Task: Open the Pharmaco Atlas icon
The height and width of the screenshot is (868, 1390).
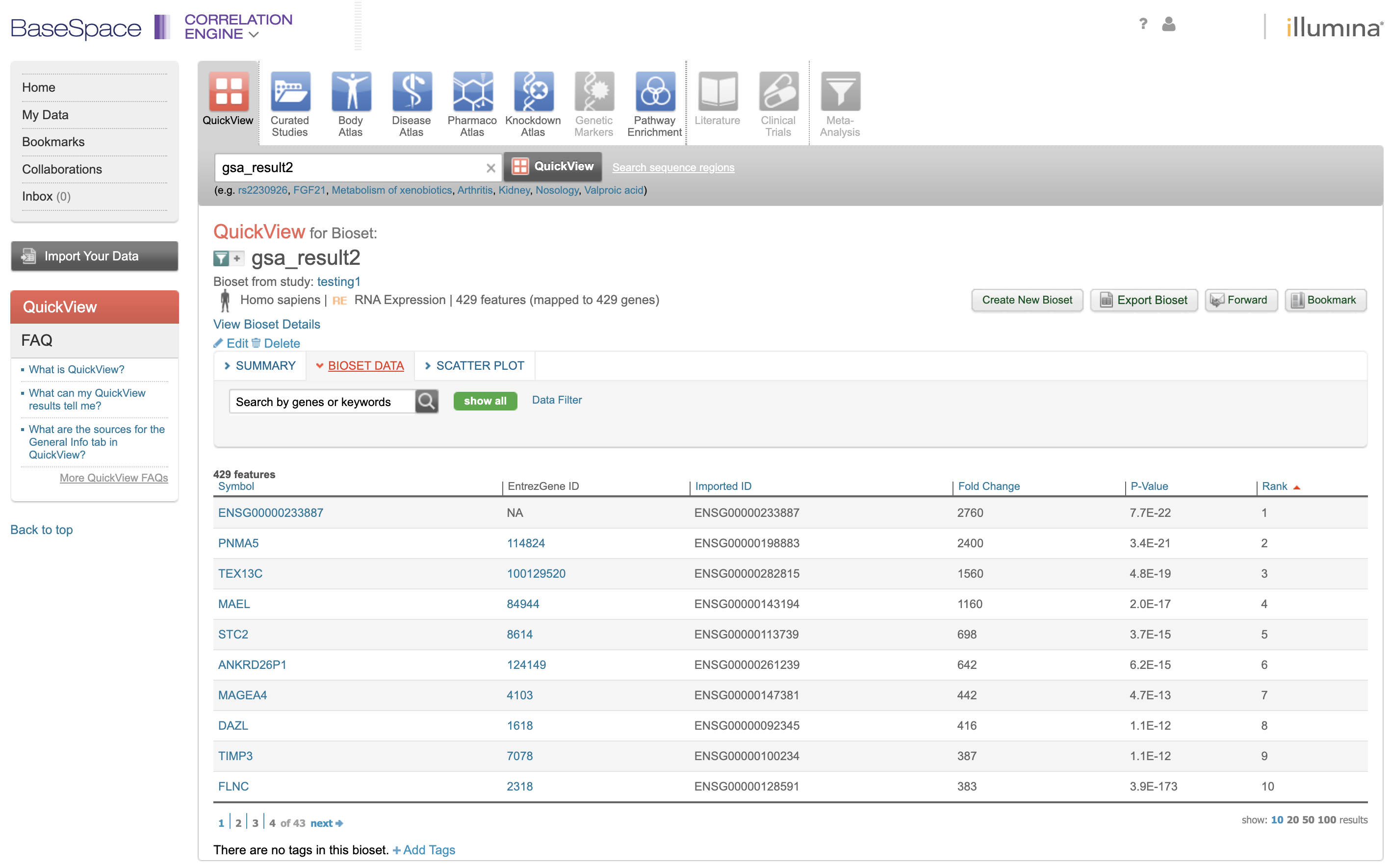Action: click(472, 92)
